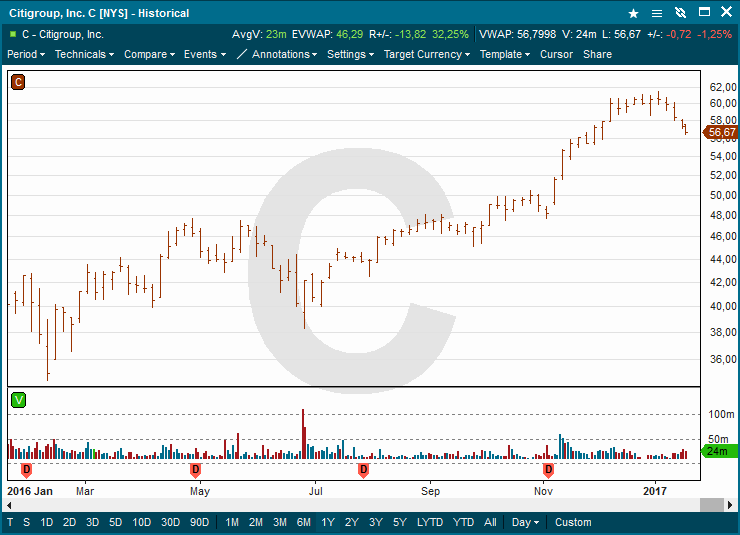Image resolution: width=740 pixels, height=535 pixels.
Task: Switch to the 1M range
Action: click(232, 522)
